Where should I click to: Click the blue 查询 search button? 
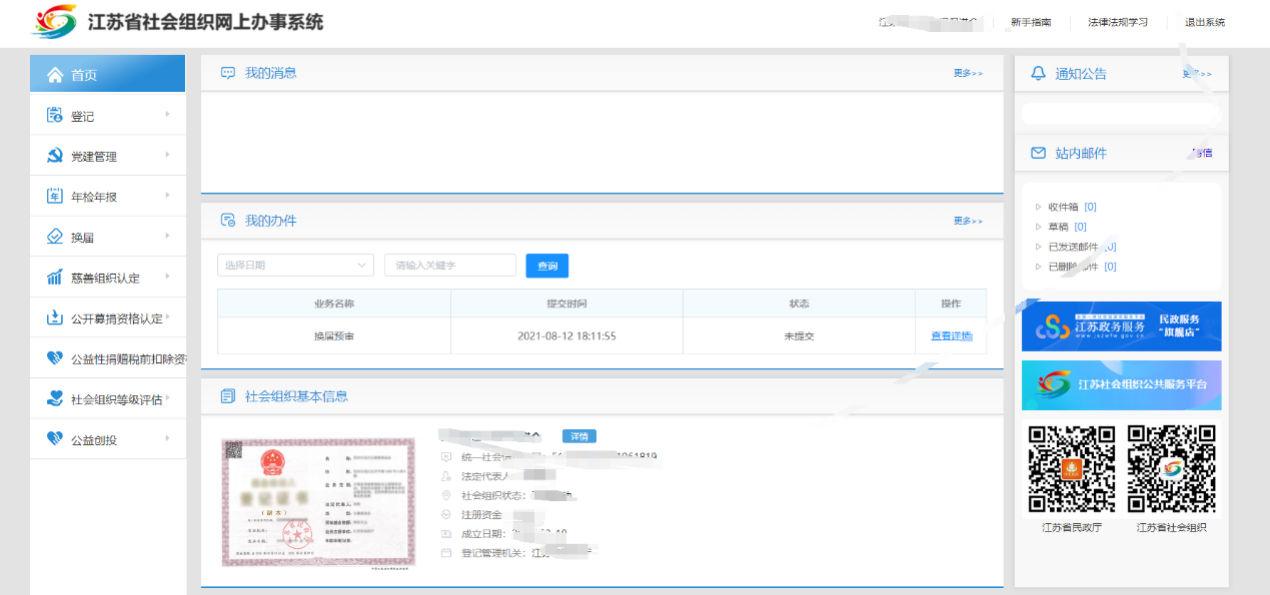(x=547, y=265)
